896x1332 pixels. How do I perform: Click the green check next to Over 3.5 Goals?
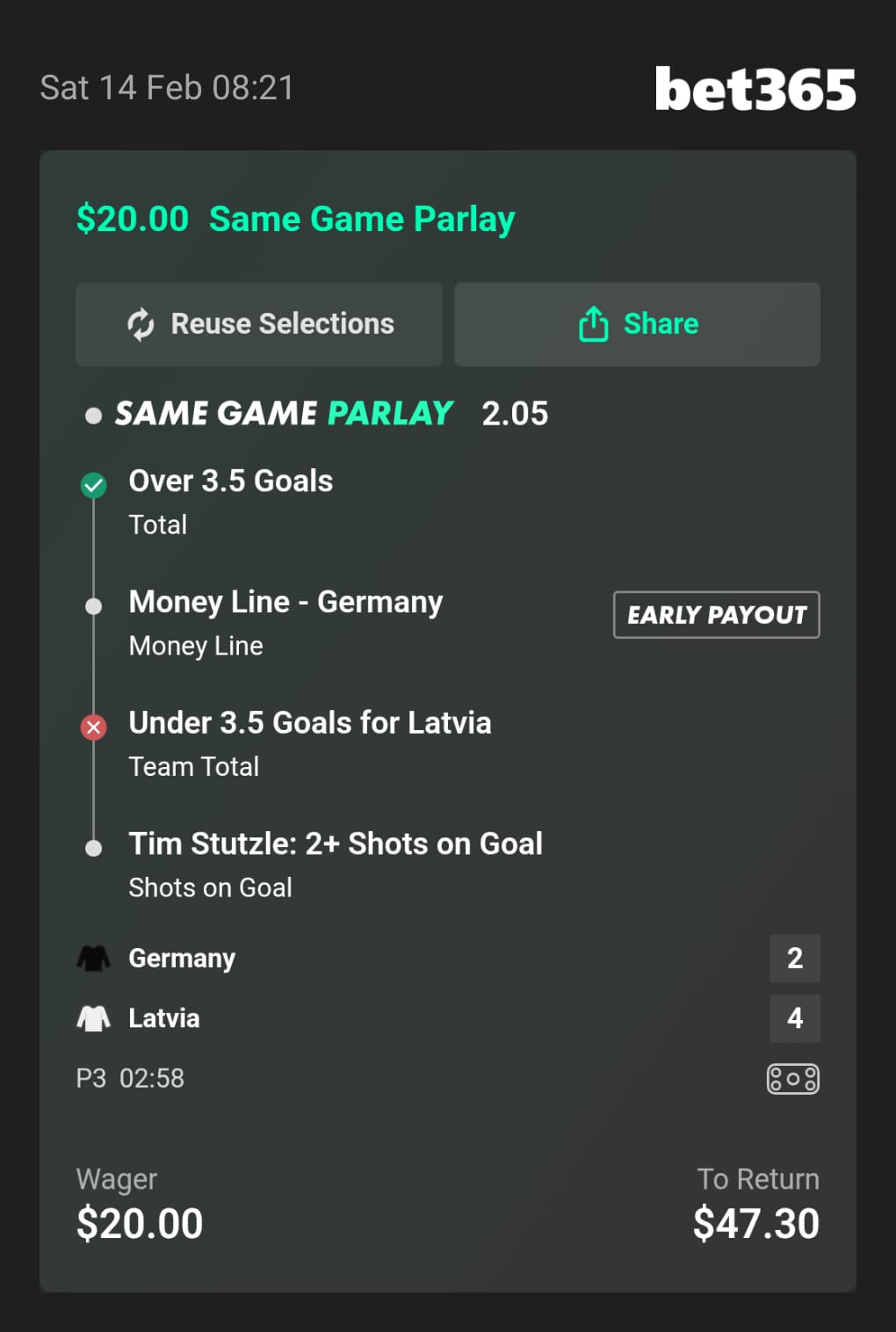pos(93,485)
